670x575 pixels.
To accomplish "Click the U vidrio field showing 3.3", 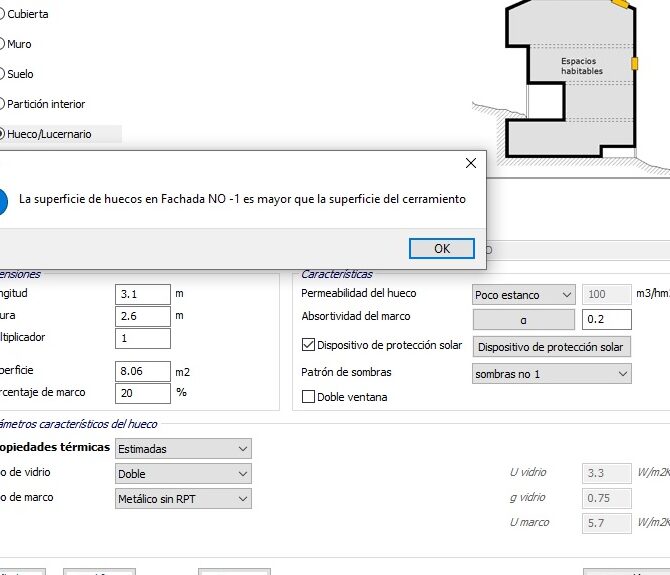I will point(607,473).
